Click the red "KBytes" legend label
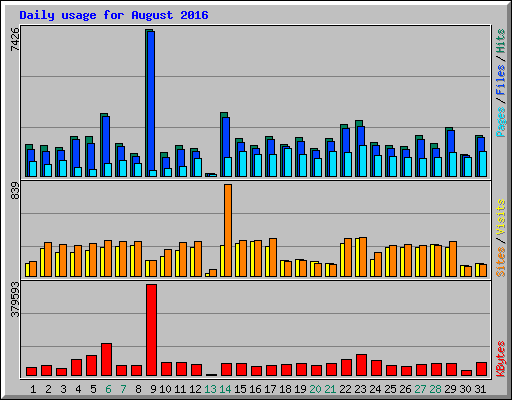Image resolution: width=512 pixels, height=400 pixels. pos(500,359)
